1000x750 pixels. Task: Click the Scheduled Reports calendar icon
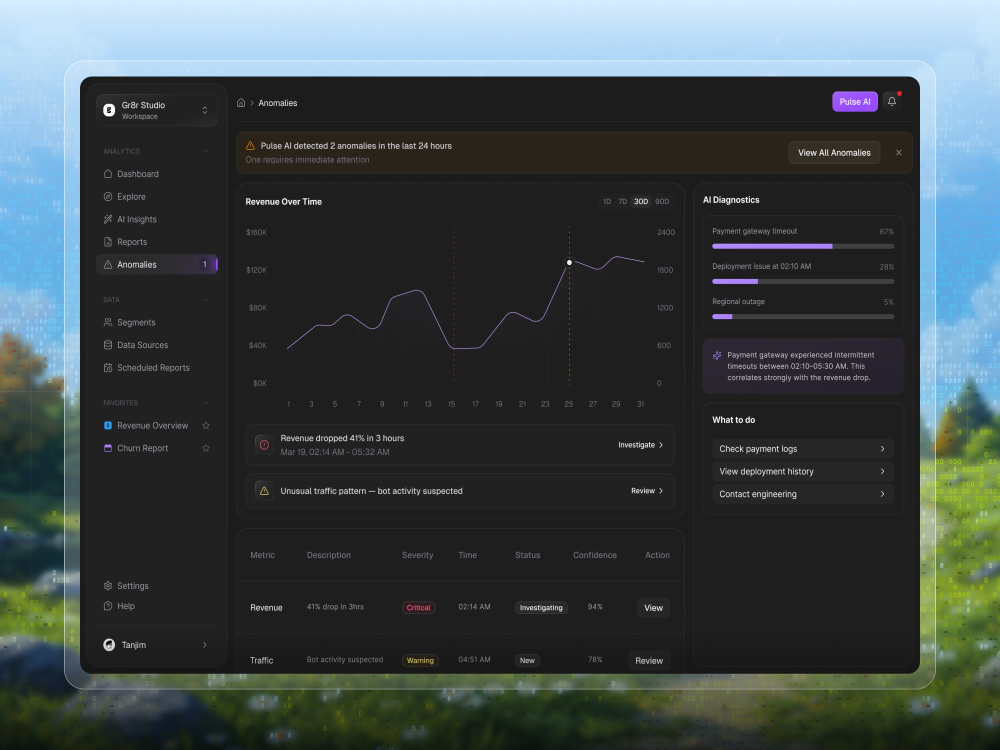108,368
